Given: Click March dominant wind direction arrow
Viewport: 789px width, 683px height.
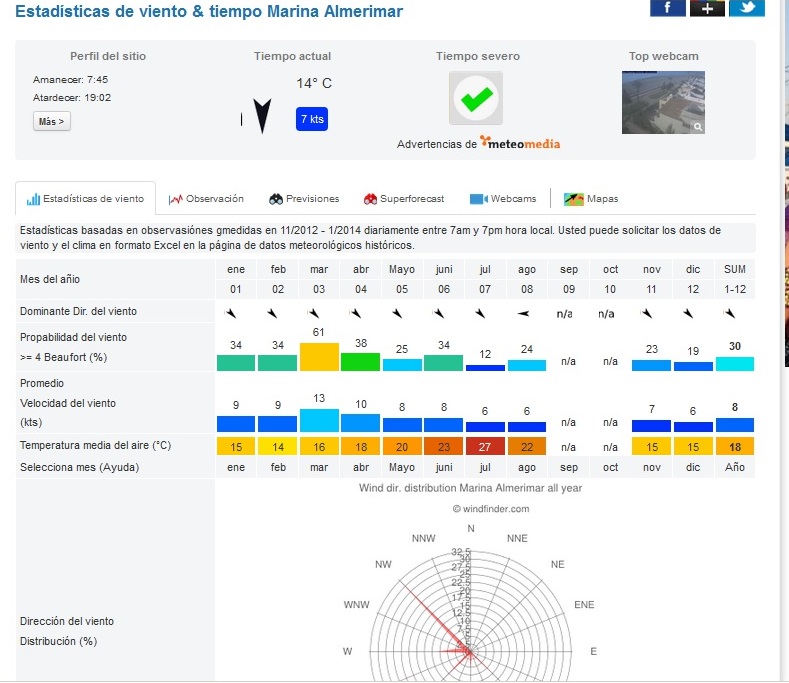Looking at the screenshot, I should point(314,314).
